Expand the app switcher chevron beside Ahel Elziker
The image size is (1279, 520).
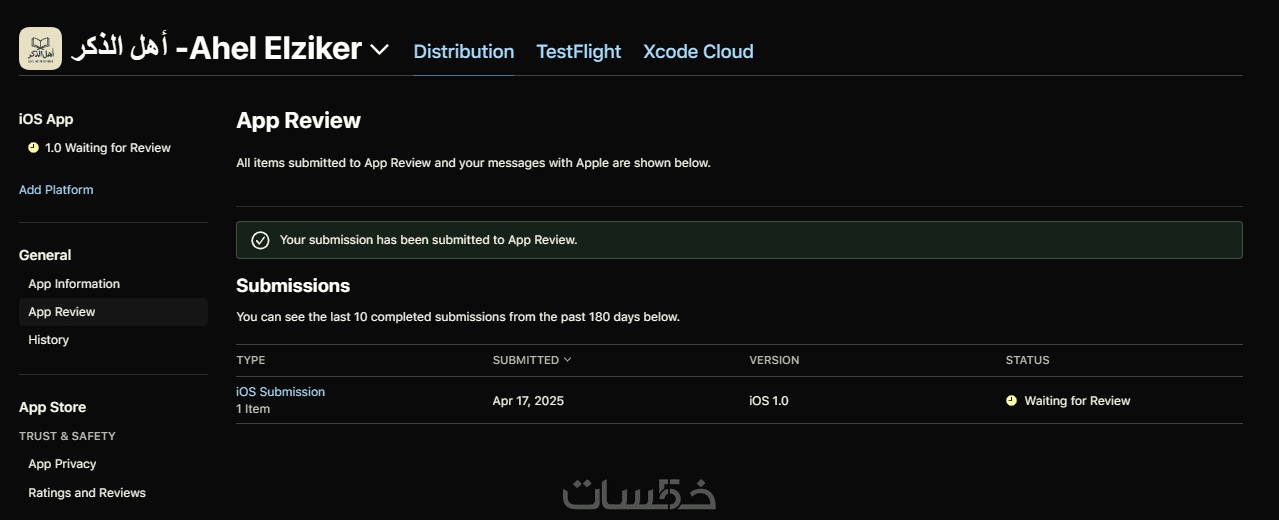click(x=379, y=49)
